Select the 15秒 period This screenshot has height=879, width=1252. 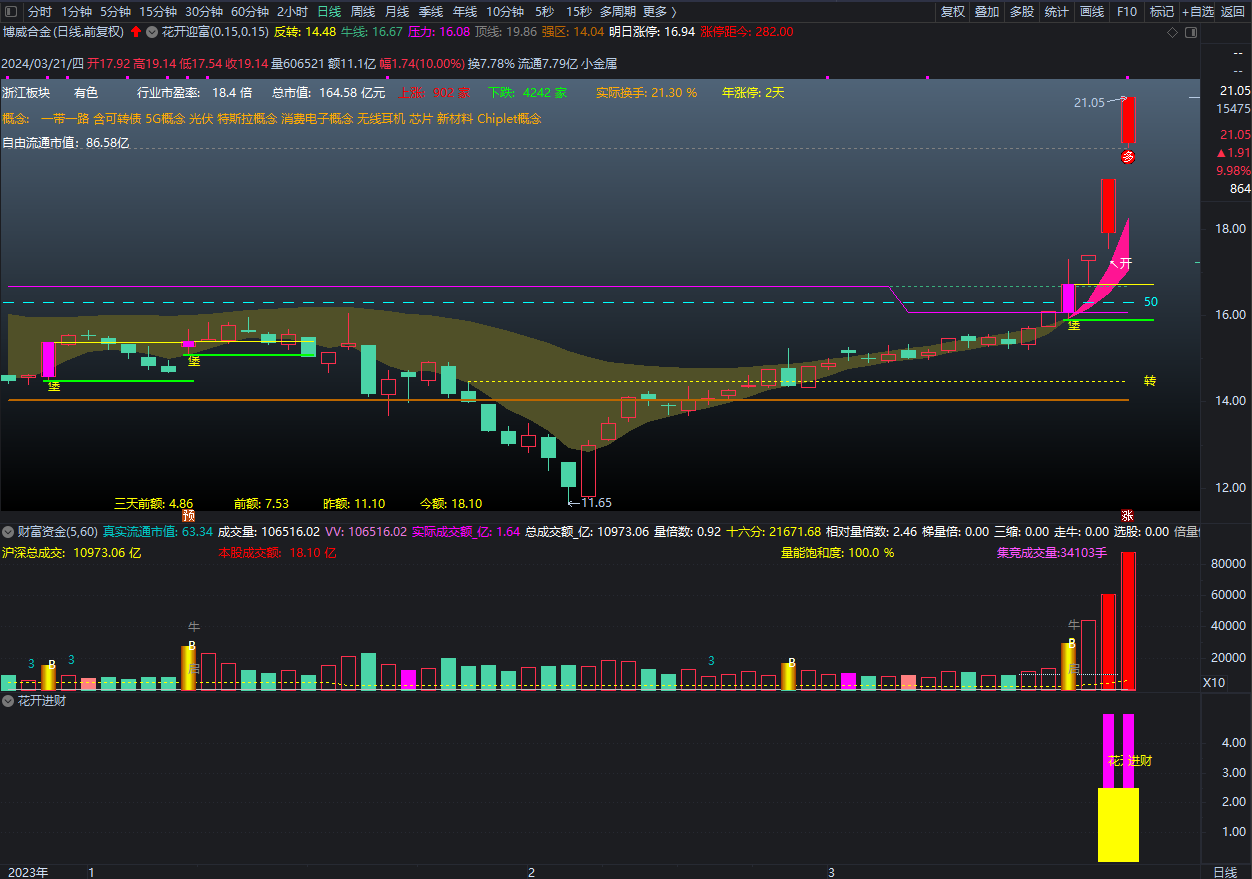click(578, 12)
